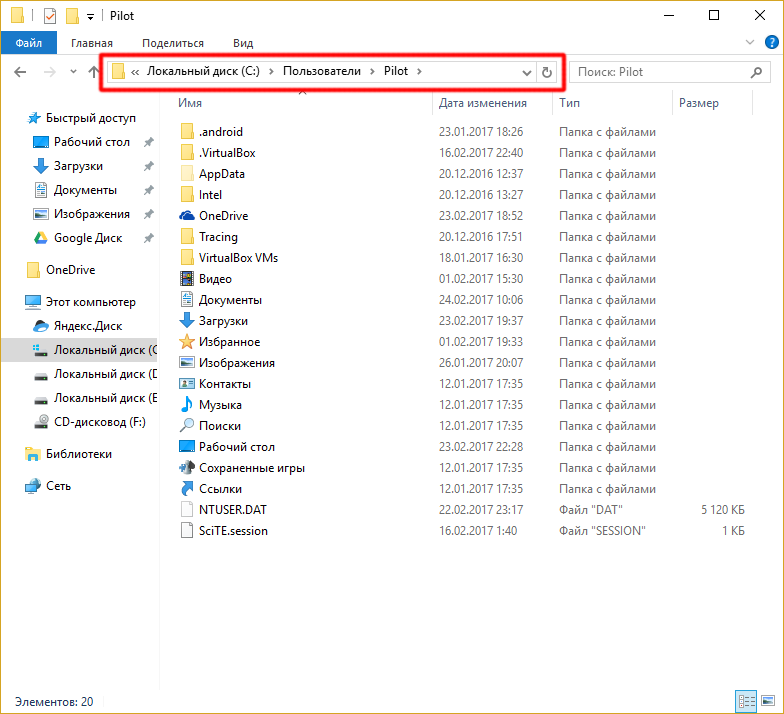Click the Избранное star icon

[186, 342]
